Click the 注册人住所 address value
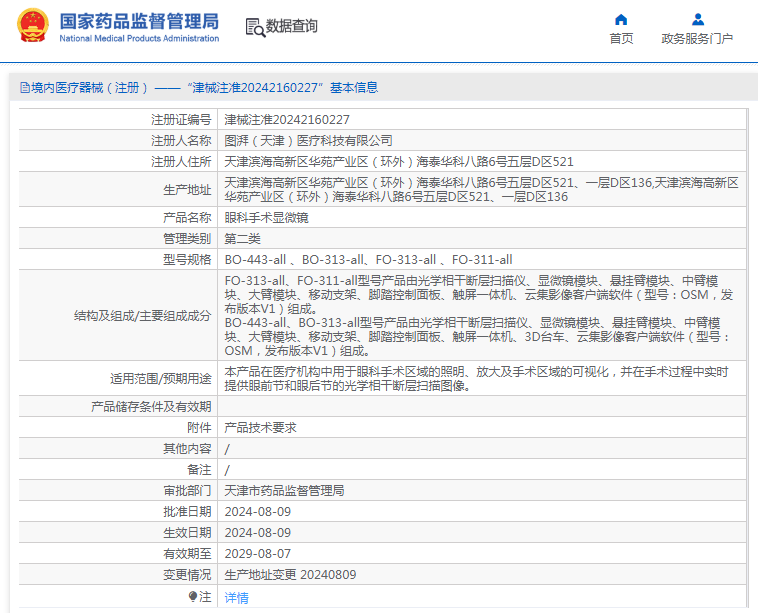This screenshot has height=613, width=758. point(399,161)
